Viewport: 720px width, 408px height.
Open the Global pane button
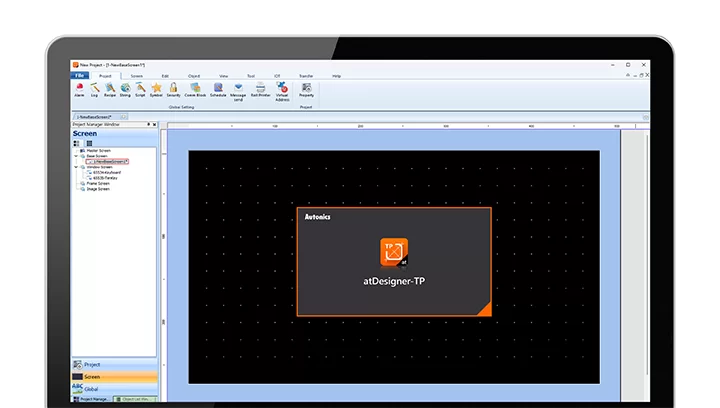click(114, 389)
